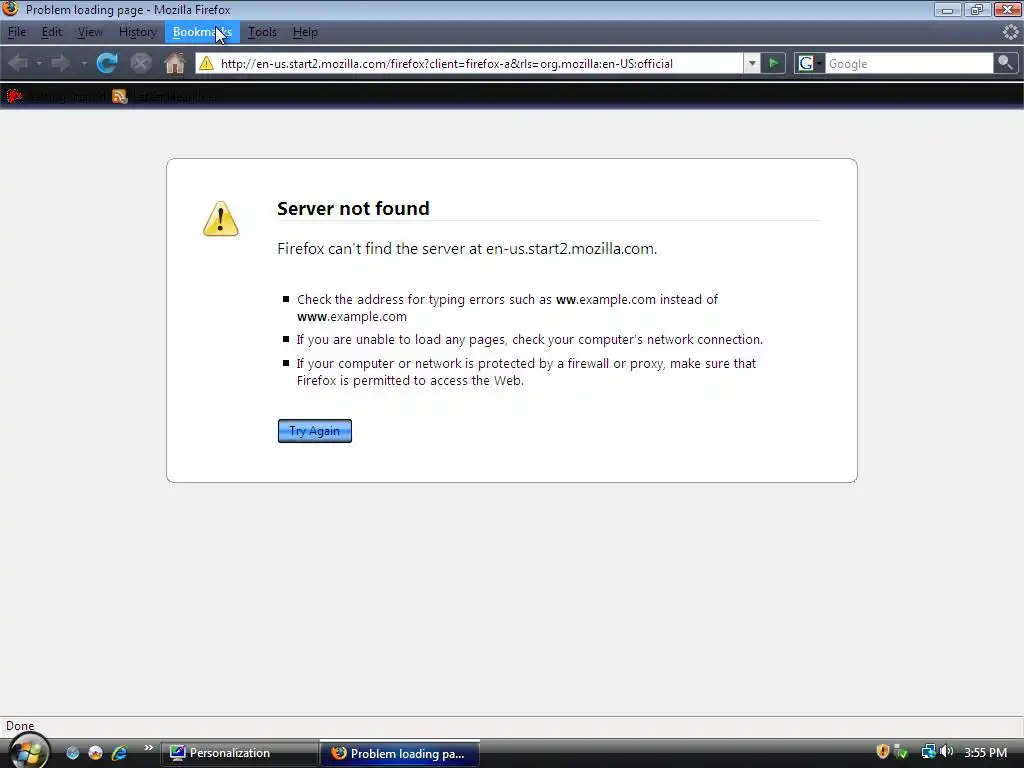This screenshot has height=768, width=1024.
Task: Click the yellow warning icon in address bar
Action: 206,63
